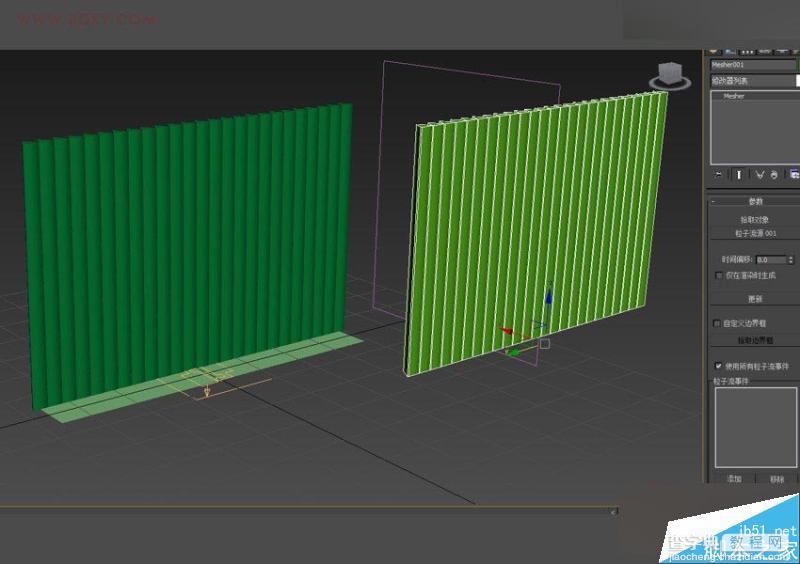Click the 拾取边界框 button

tap(755, 340)
